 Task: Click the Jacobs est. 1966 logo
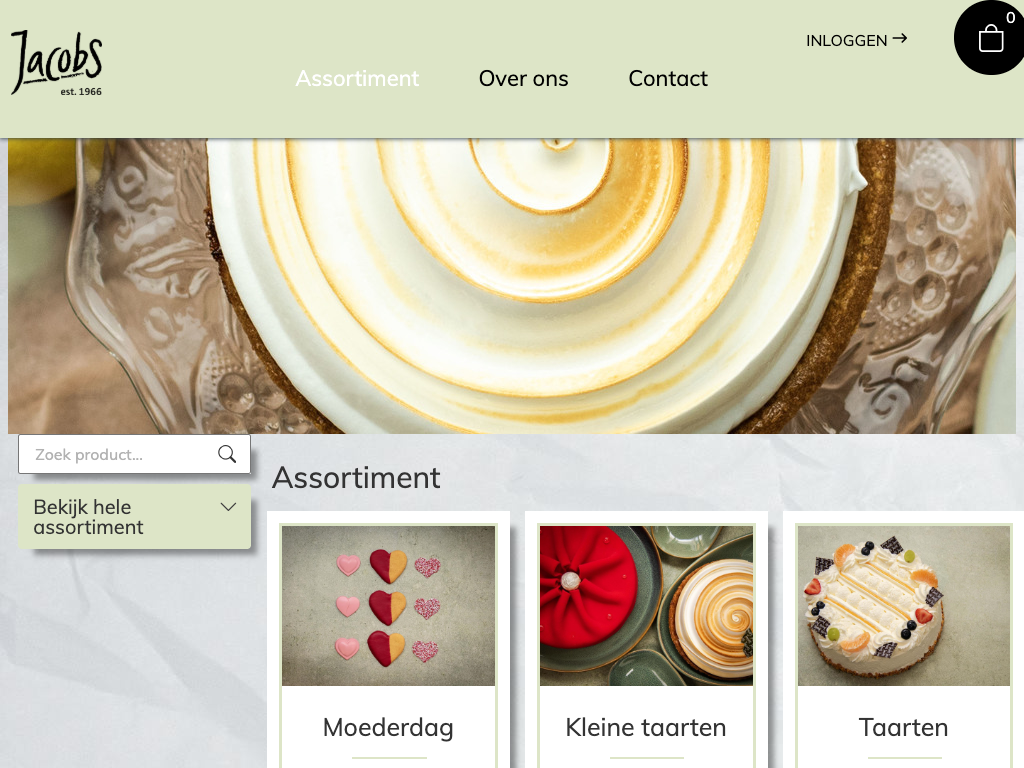[x=57, y=63]
